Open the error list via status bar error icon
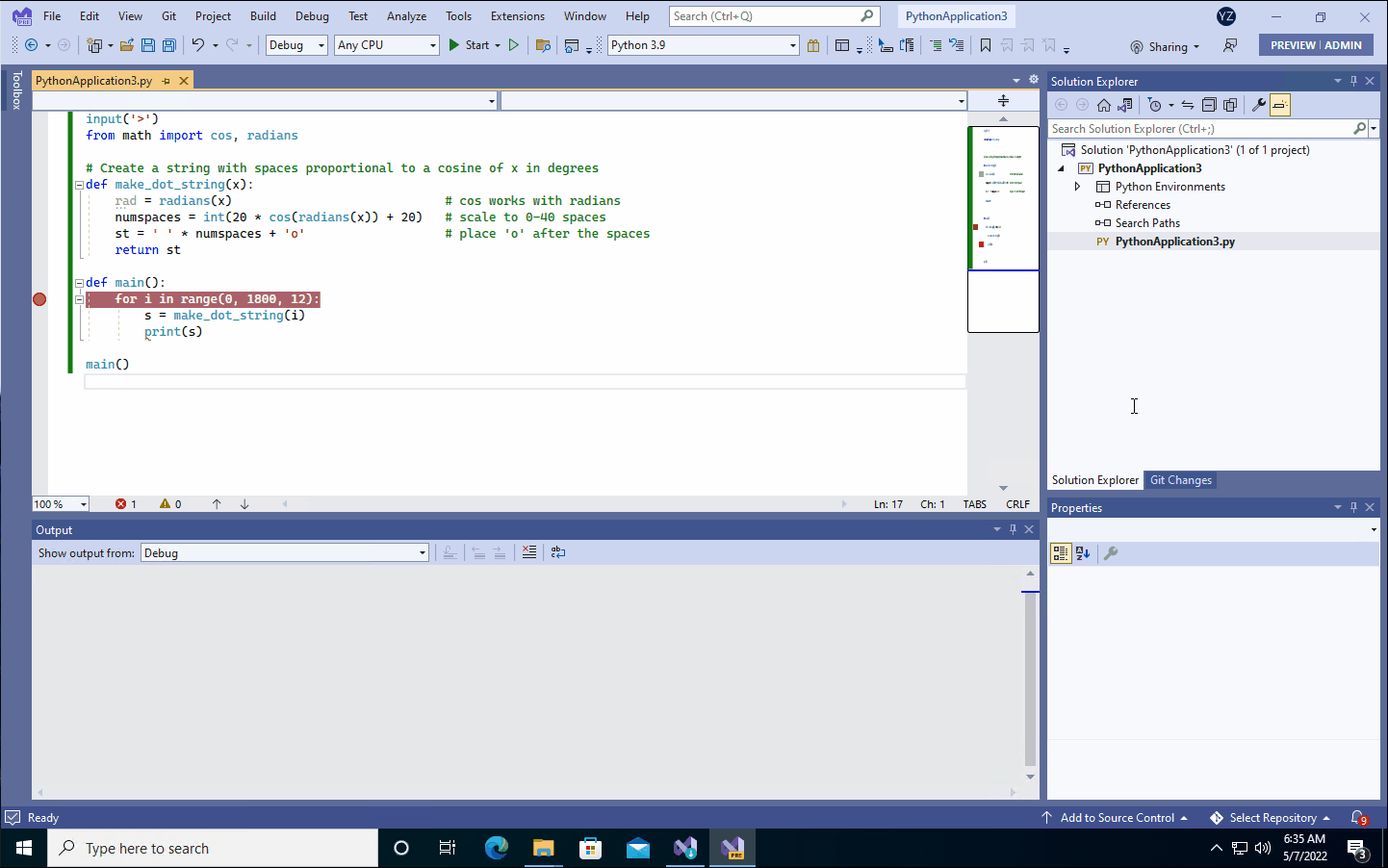 [122, 503]
